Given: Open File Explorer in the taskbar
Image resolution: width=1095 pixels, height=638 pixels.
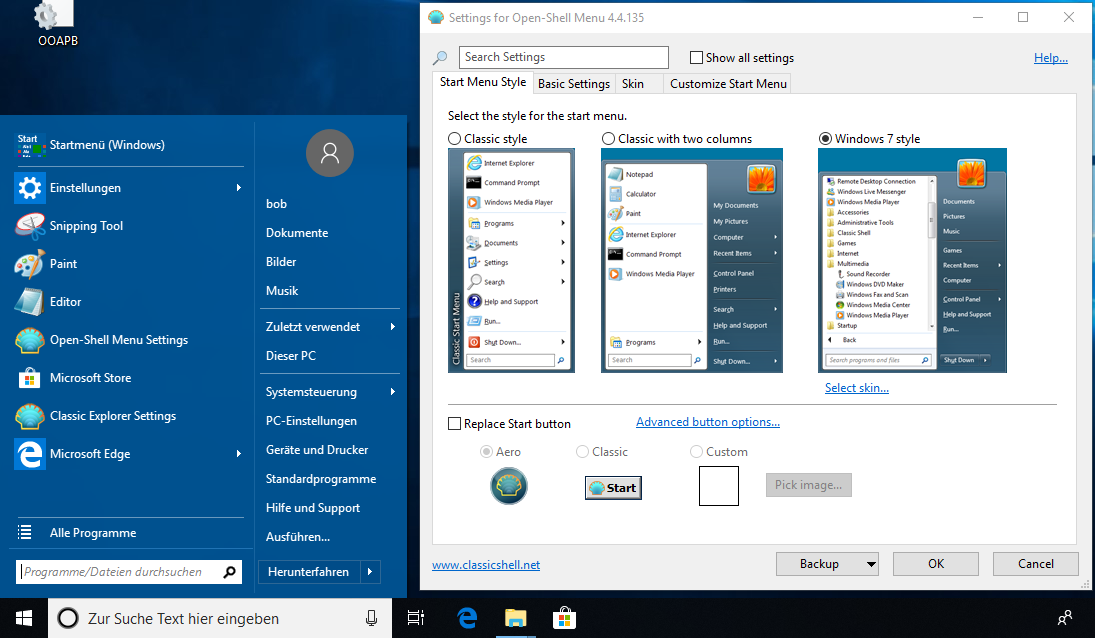Looking at the screenshot, I should (x=515, y=618).
